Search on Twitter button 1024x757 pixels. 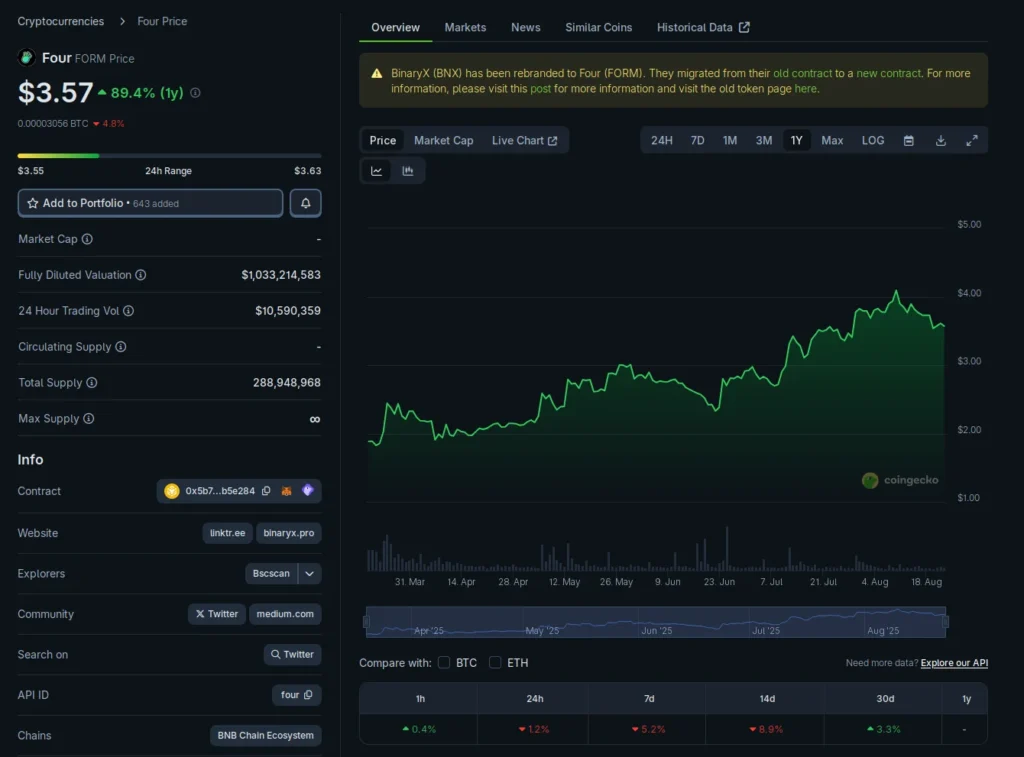point(292,654)
